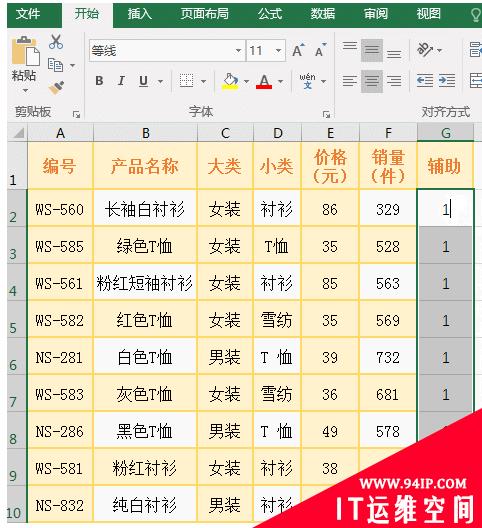
Task: Apply red font color A
Action: pyautogui.click(x=264, y=81)
